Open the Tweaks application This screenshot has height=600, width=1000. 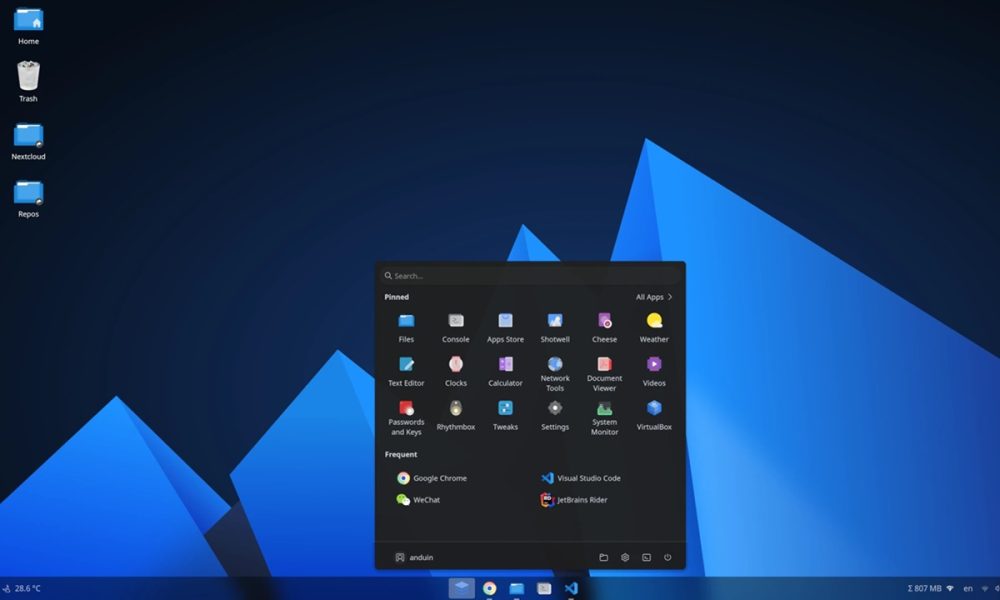(x=505, y=413)
